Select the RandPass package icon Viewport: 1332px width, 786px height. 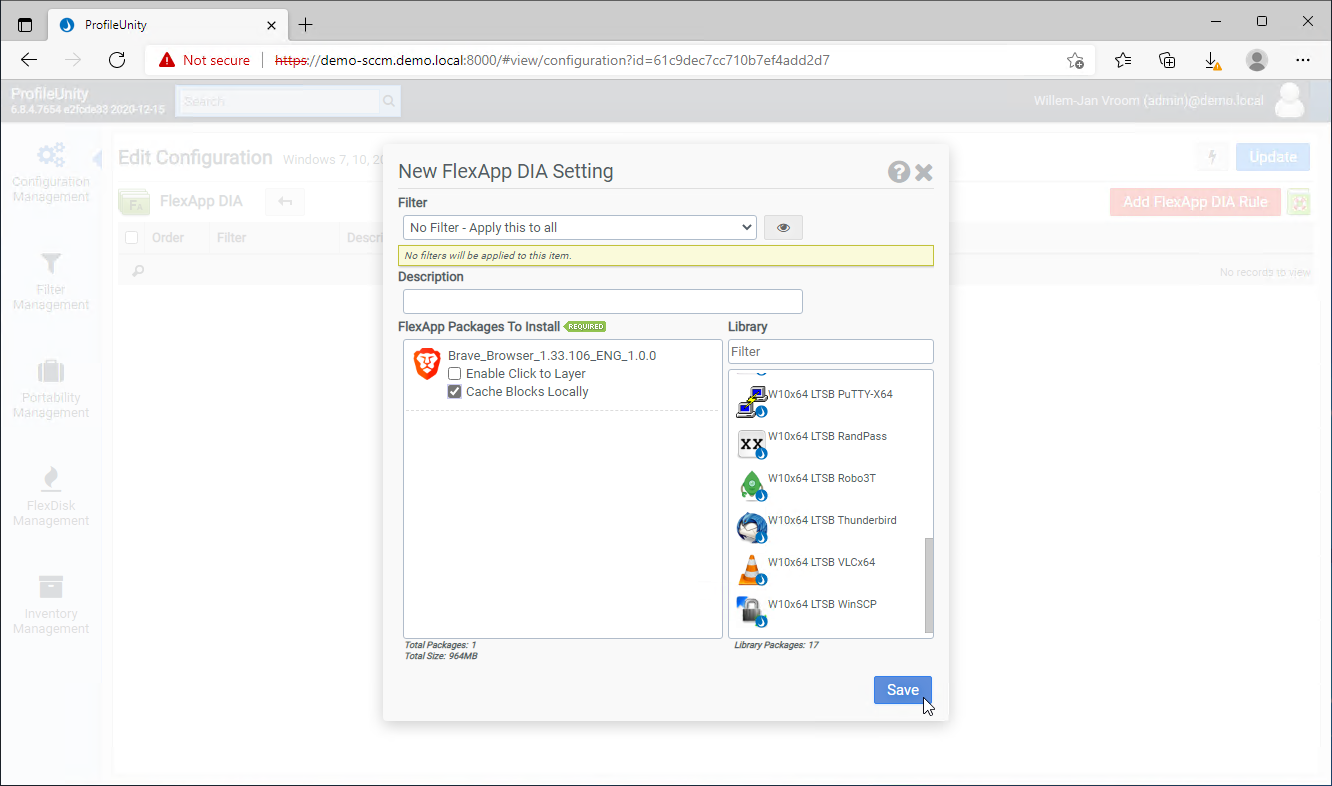click(750, 443)
